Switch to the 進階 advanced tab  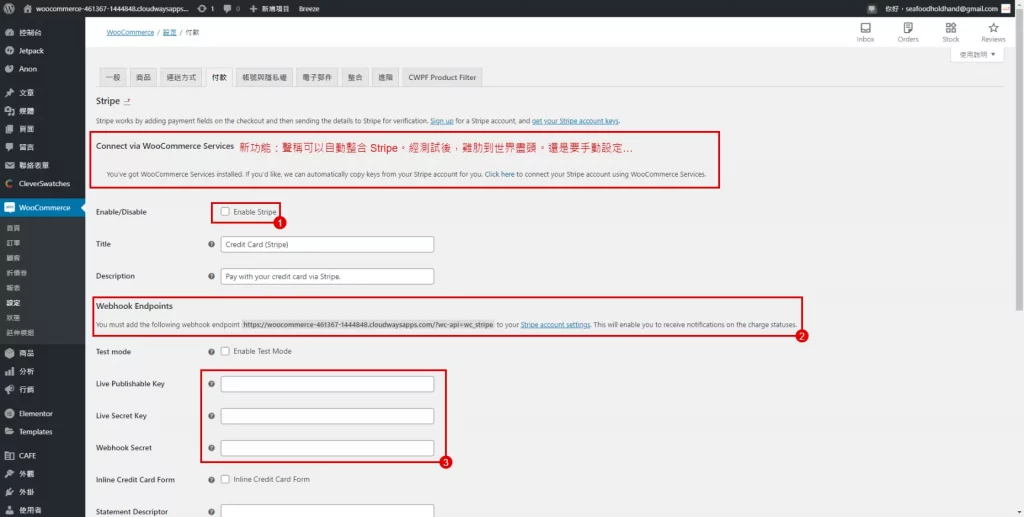pos(385,77)
